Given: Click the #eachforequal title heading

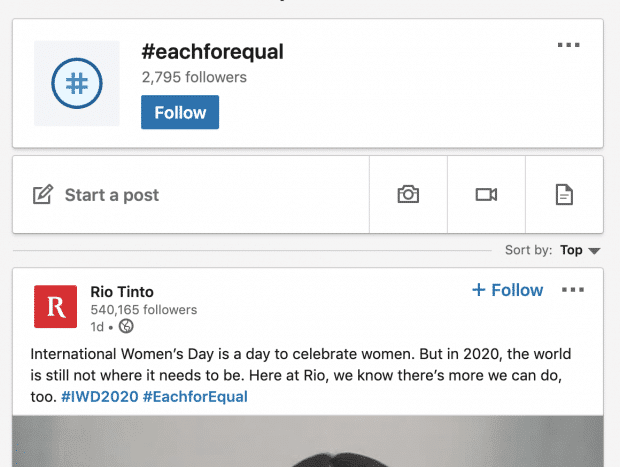Looking at the screenshot, I should 212,52.
